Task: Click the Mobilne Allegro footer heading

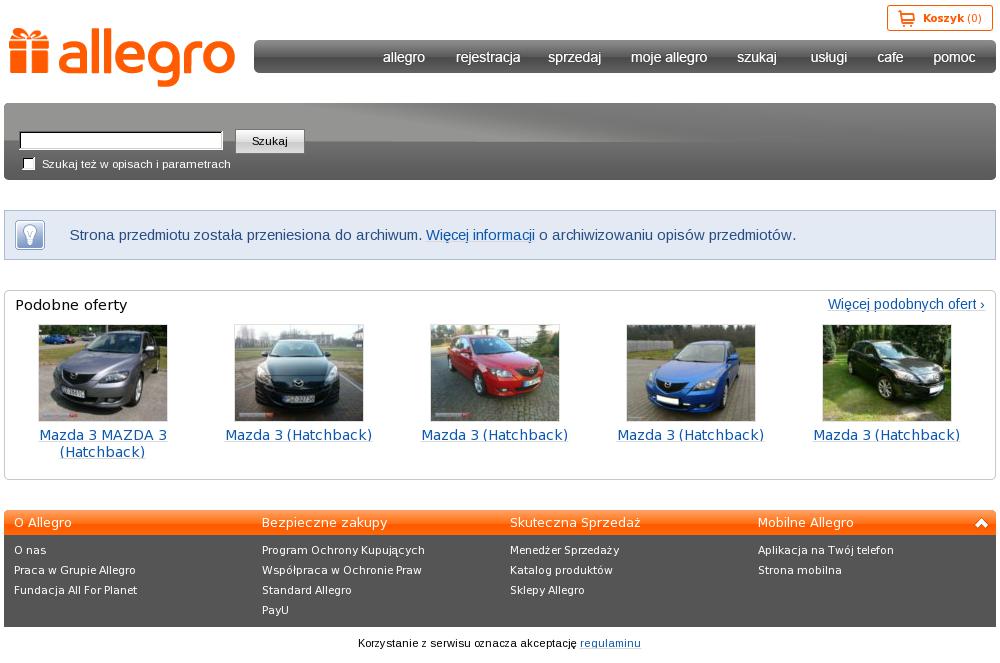Action: point(805,523)
